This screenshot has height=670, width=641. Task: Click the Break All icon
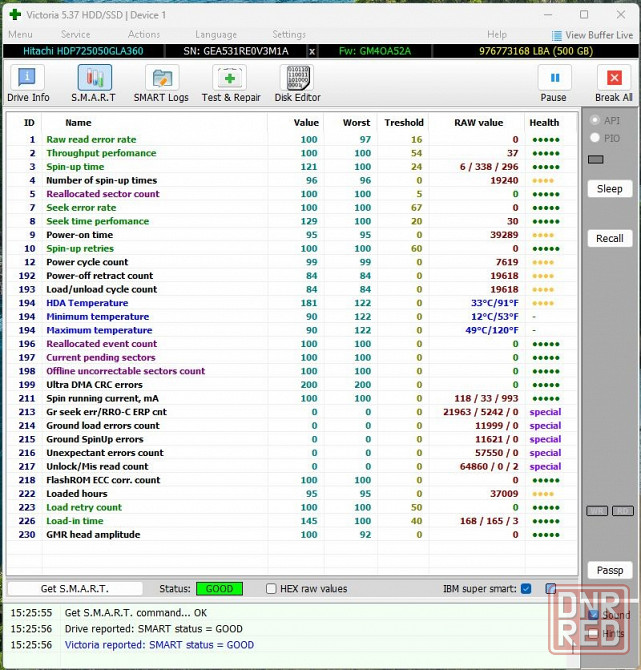(x=613, y=83)
